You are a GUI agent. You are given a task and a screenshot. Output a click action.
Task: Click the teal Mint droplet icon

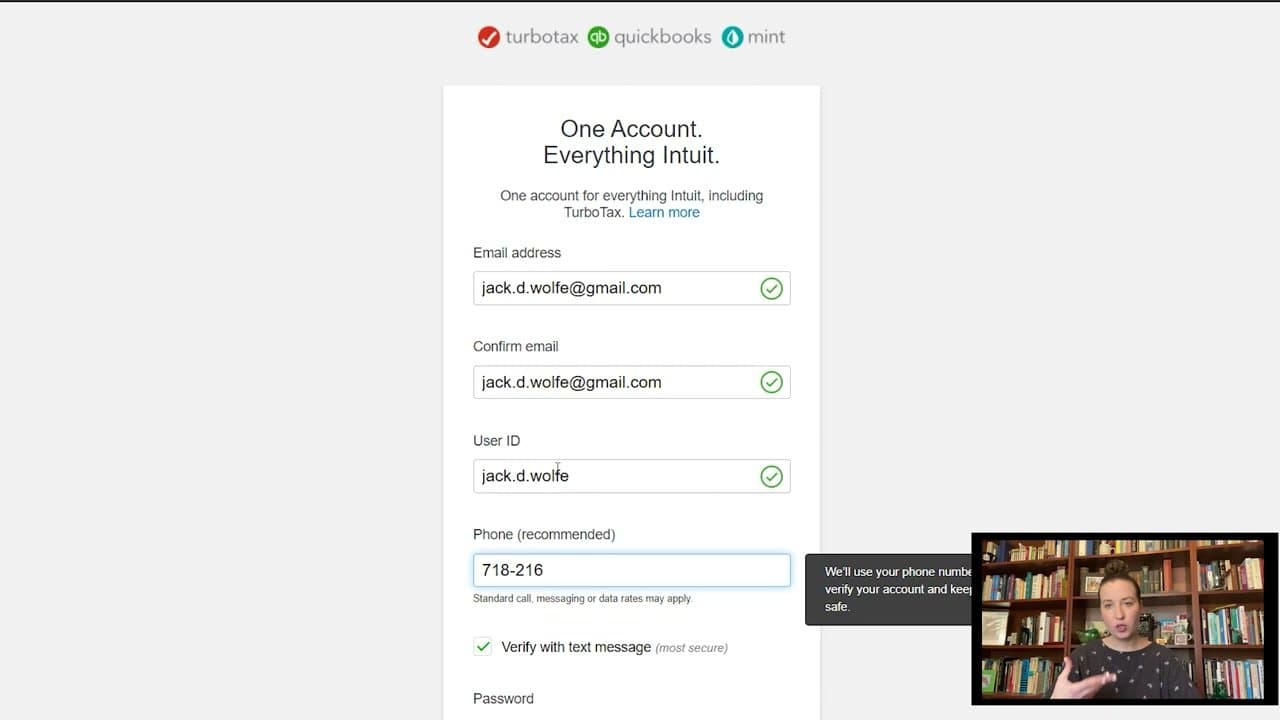pyautogui.click(x=733, y=37)
